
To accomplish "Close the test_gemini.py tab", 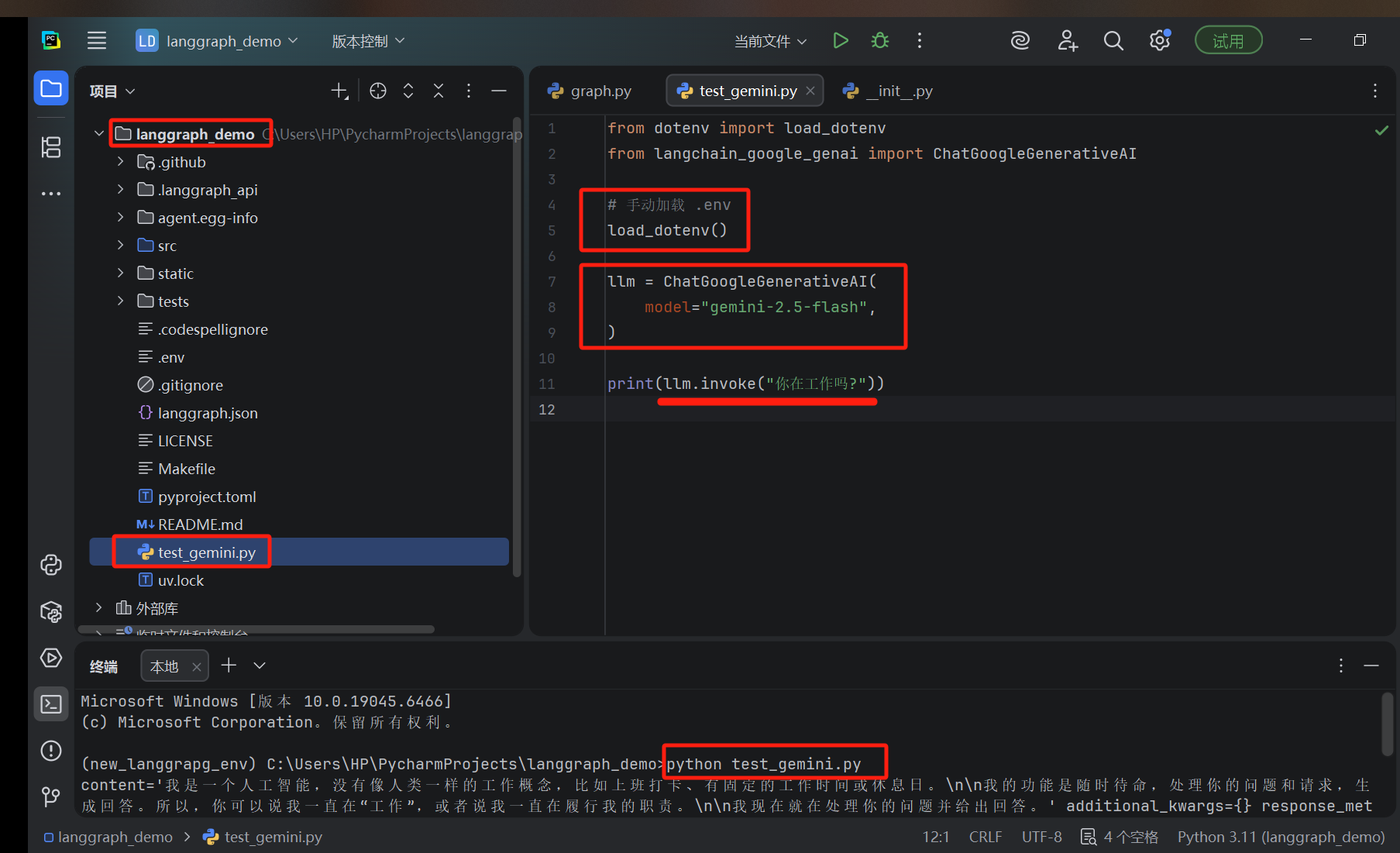I will point(810,91).
